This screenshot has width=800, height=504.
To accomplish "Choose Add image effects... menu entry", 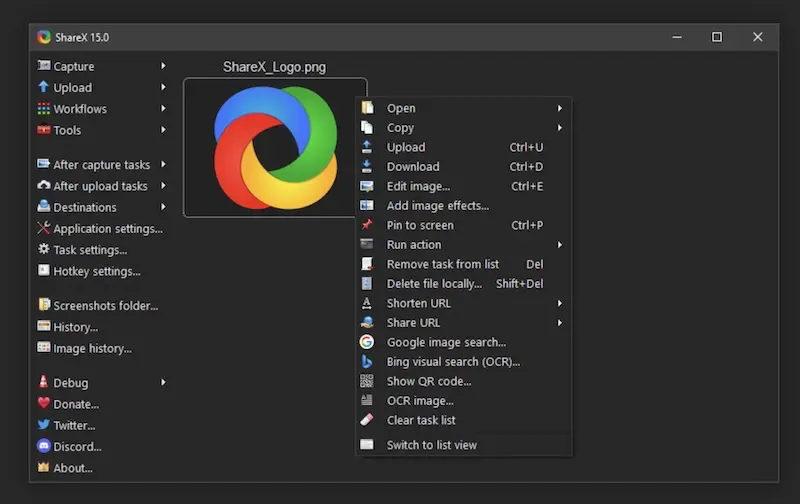I will (463, 206).
